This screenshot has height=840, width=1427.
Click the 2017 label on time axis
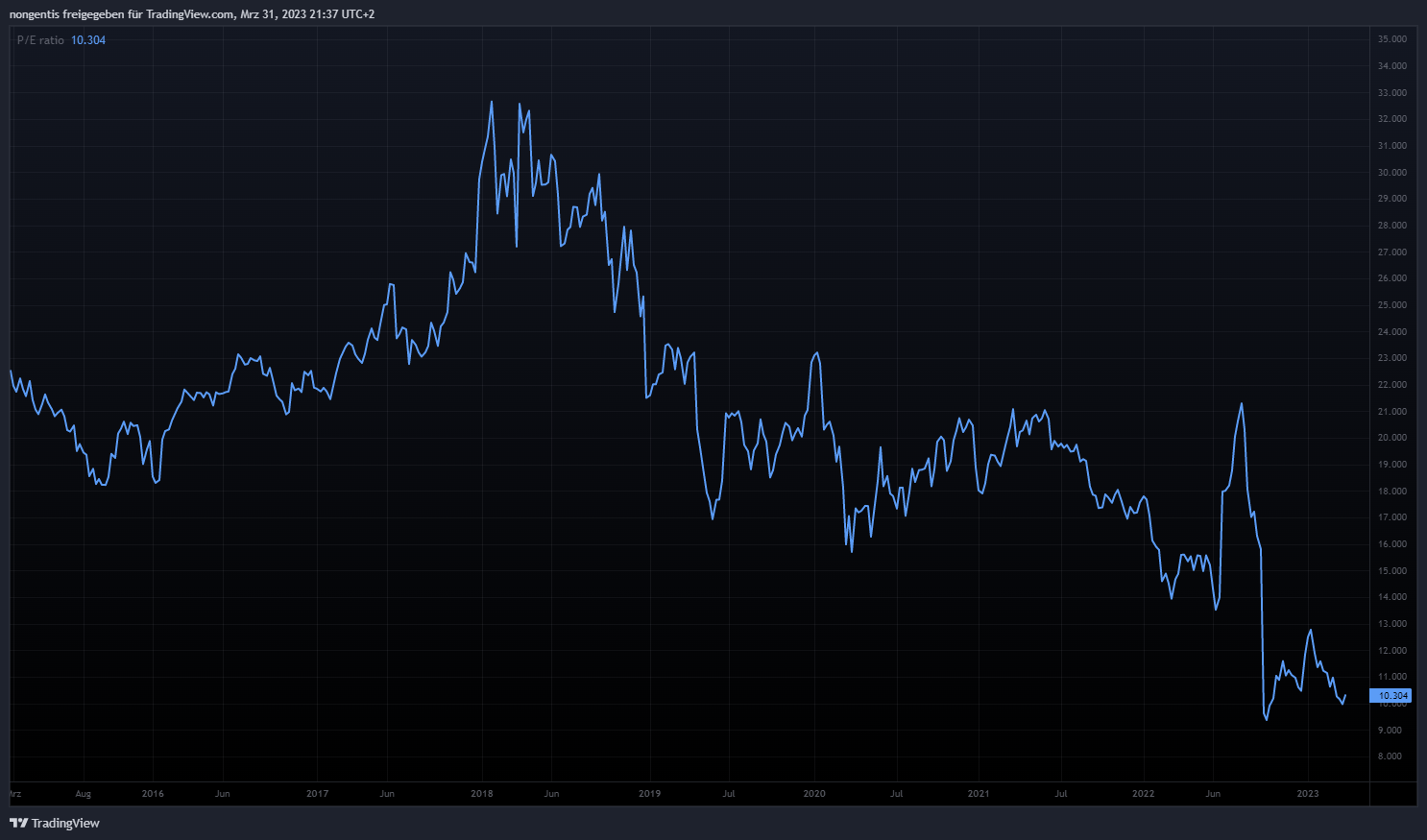(317, 794)
